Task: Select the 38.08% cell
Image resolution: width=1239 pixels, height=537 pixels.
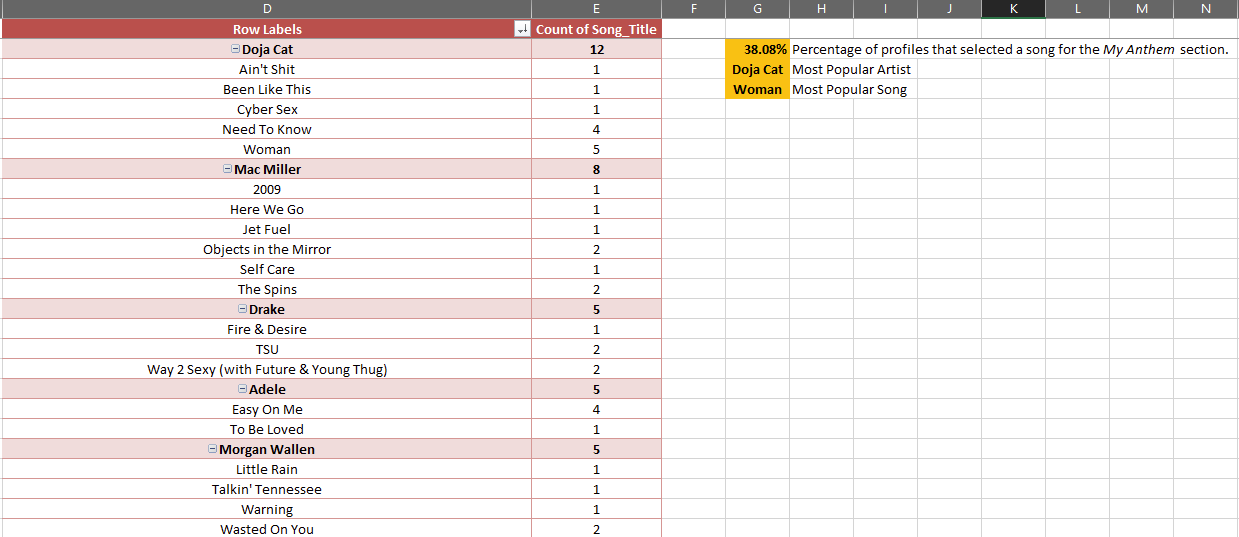Action: pos(757,49)
